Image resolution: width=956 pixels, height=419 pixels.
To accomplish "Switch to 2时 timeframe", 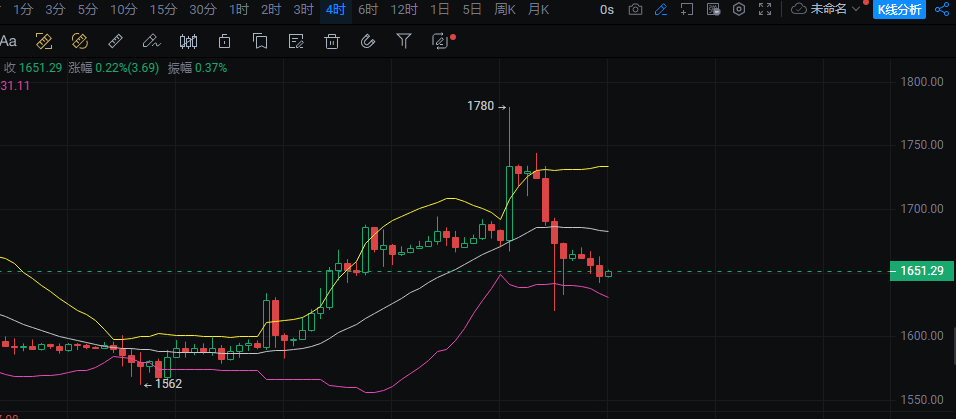I will click(271, 9).
